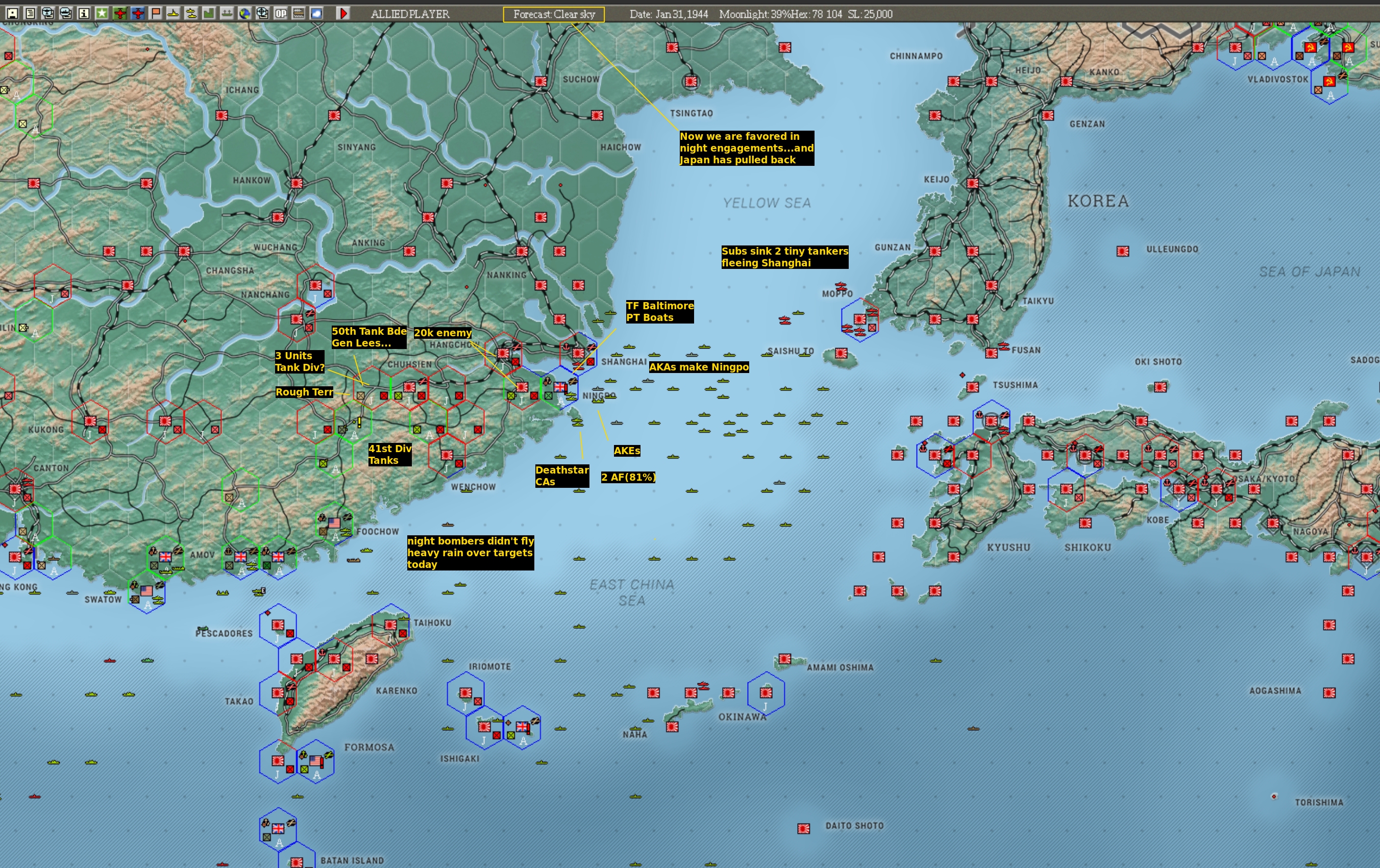Click Japanese base marker at Okinawa Naha
The image size is (1380, 868).
coord(672,727)
